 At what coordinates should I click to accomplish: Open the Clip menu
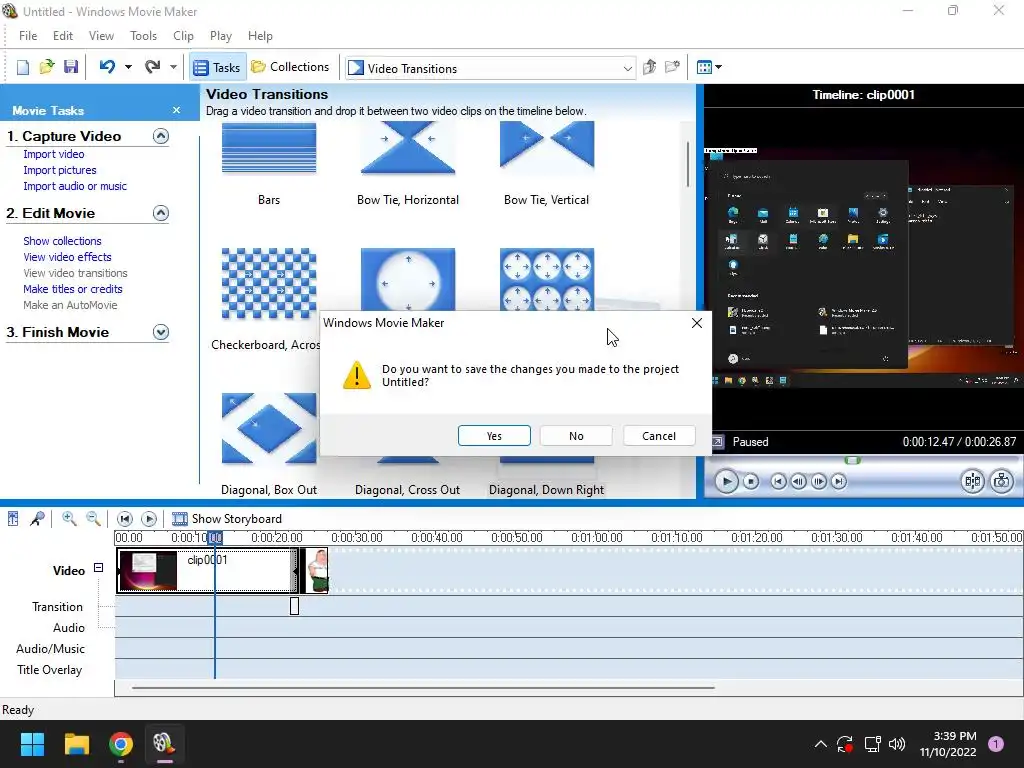[x=183, y=36]
